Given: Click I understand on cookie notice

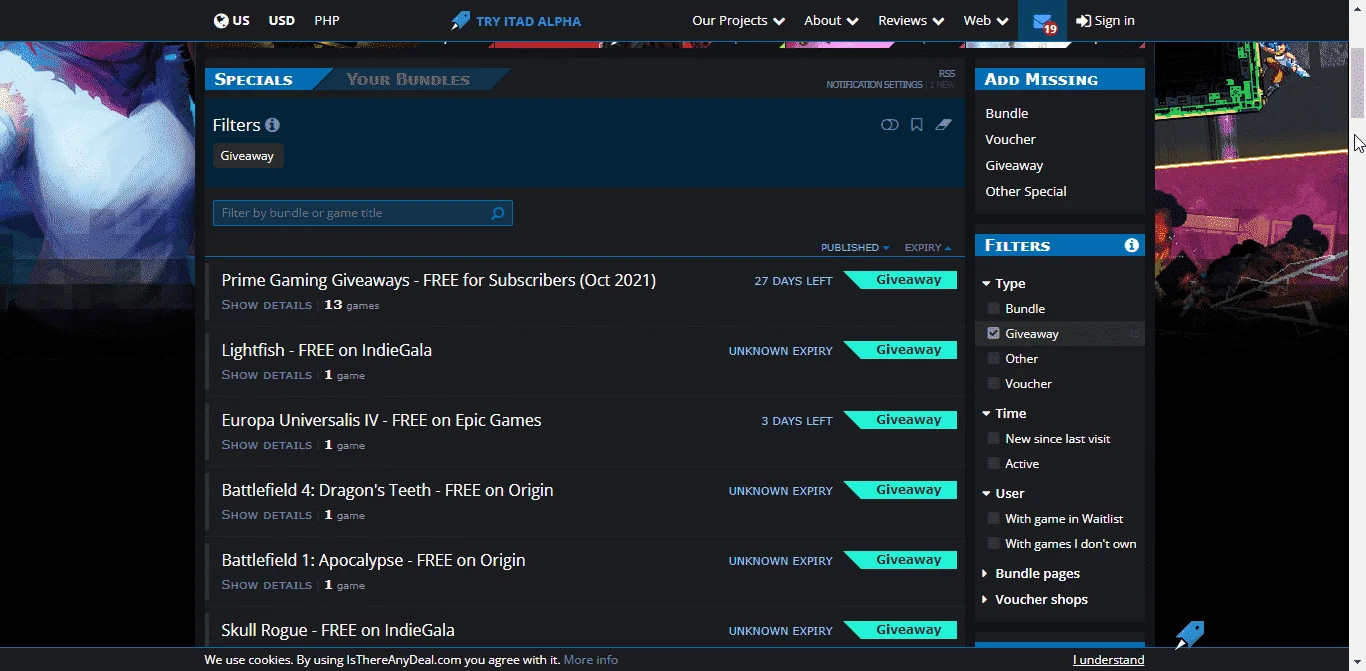Looking at the screenshot, I should pos(1108,660).
